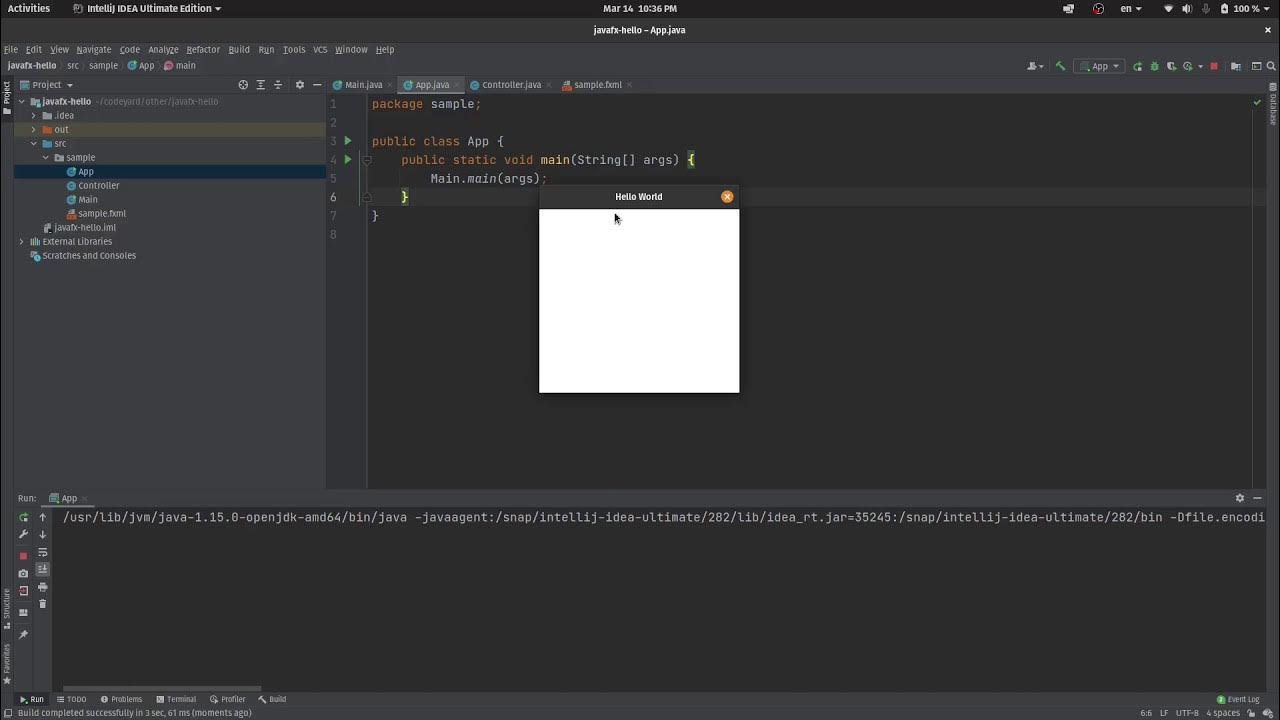Collapse all items in Project panel
1280x720 pixels.
pos(278,85)
